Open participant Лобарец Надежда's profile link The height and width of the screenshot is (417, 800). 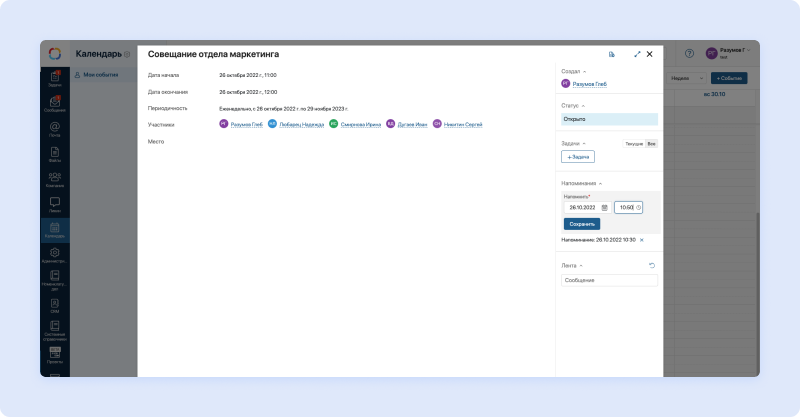[301, 125]
